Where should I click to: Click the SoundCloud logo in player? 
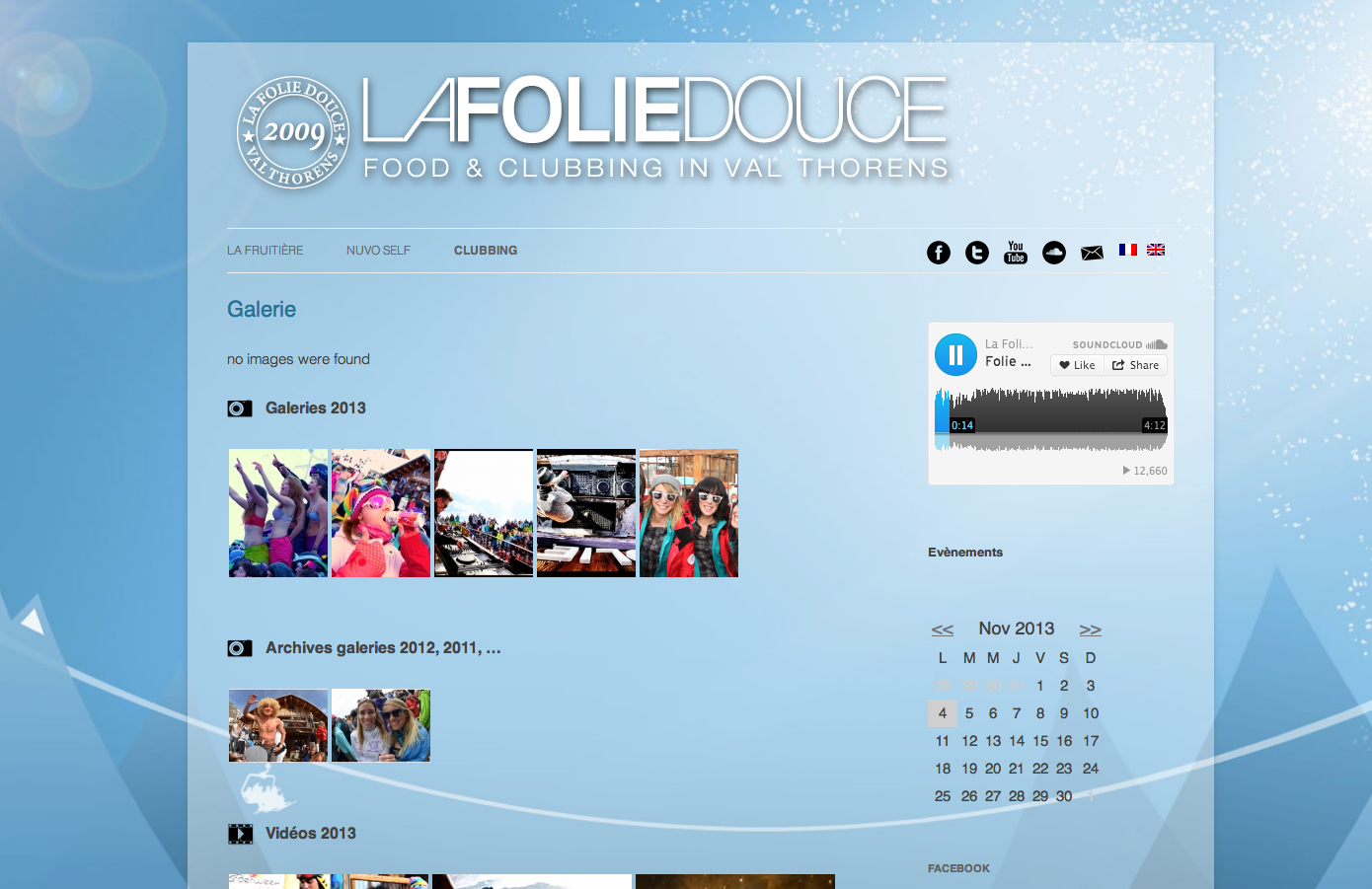click(1120, 344)
